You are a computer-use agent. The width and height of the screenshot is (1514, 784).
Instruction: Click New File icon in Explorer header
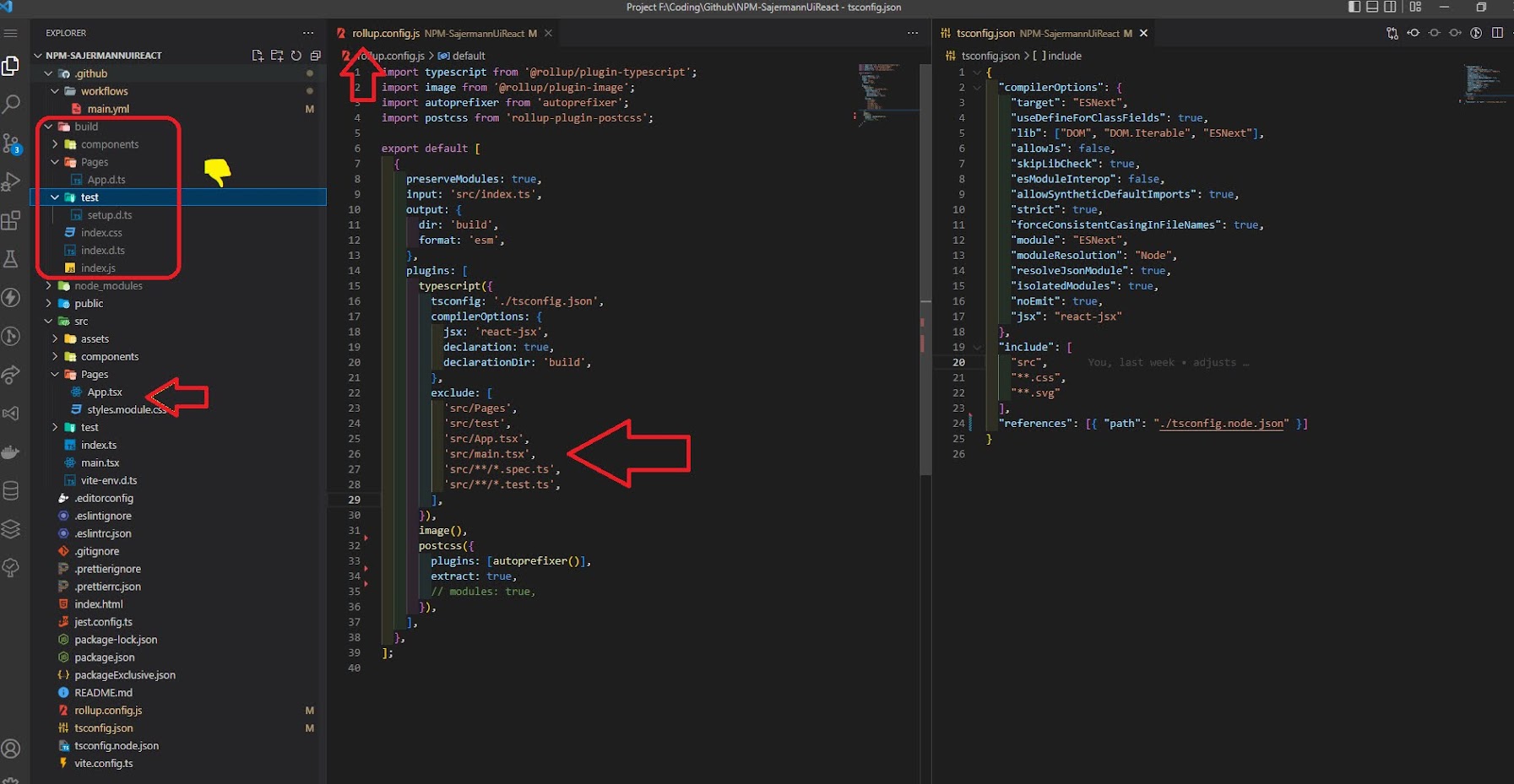(x=258, y=55)
